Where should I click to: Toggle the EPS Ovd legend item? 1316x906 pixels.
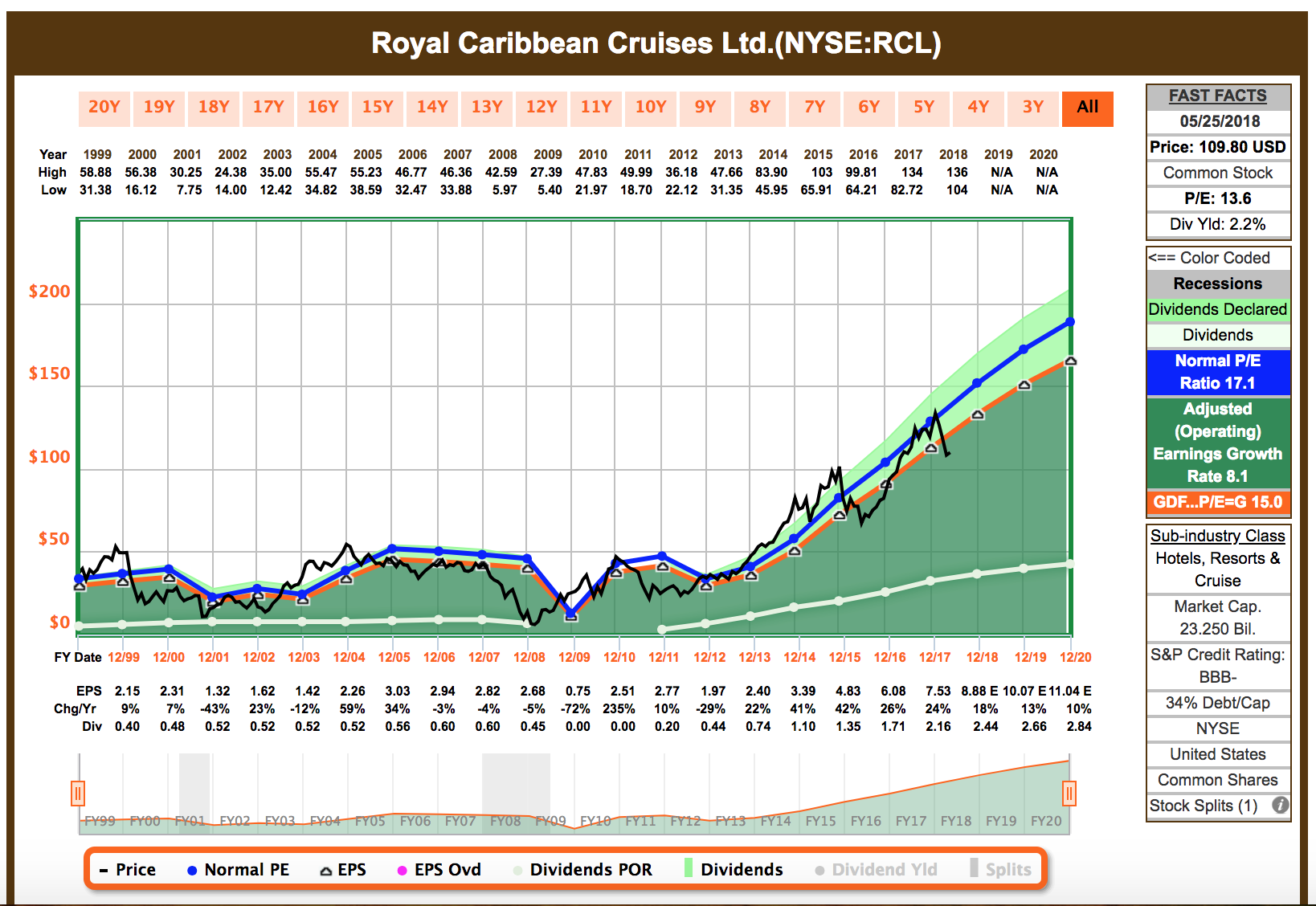pyautogui.click(x=439, y=870)
